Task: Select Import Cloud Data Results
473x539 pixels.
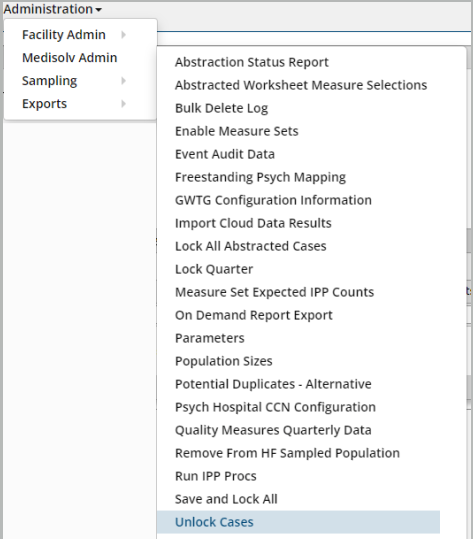Action: [253, 223]
